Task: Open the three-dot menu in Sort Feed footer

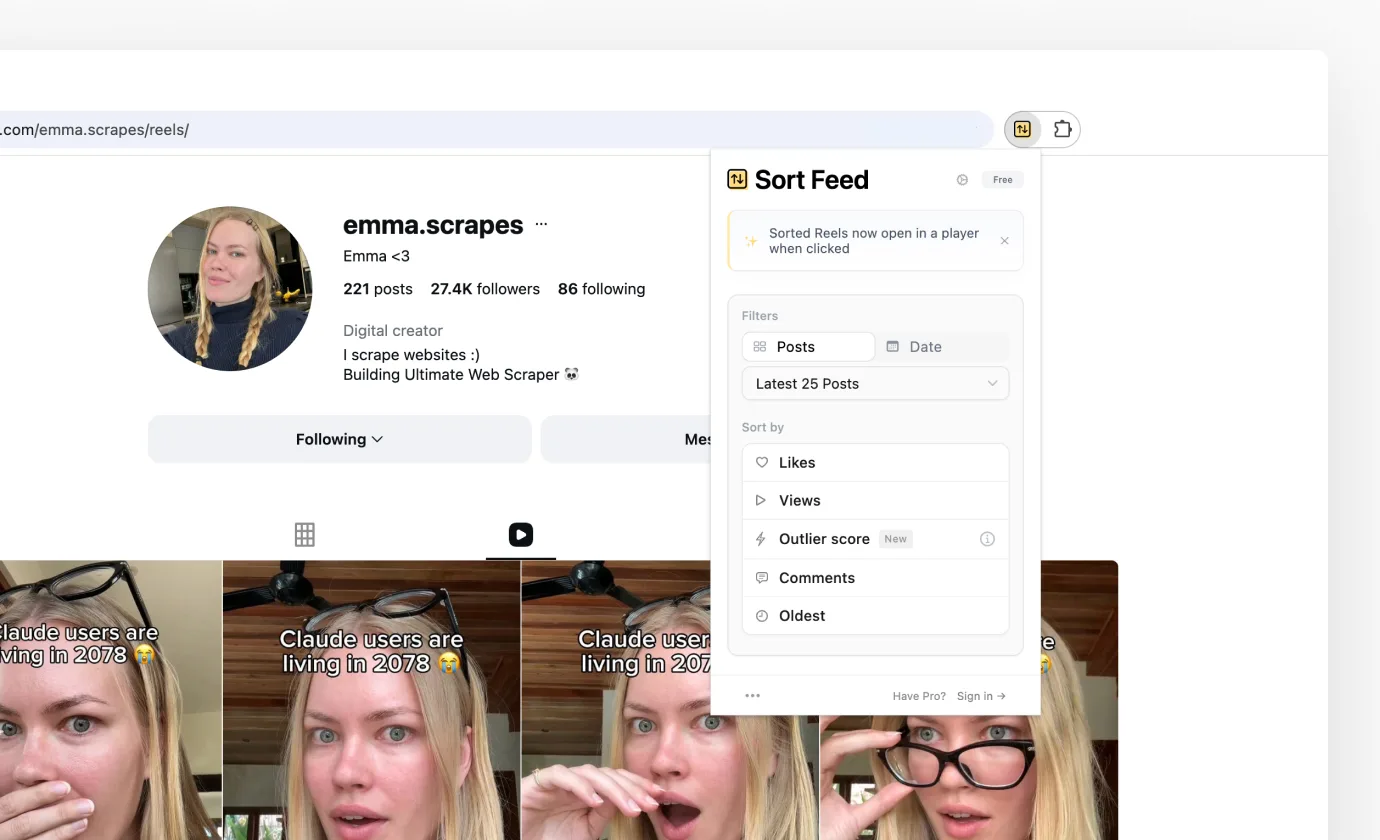Action: pyautogui.click(x=753, y=696)
